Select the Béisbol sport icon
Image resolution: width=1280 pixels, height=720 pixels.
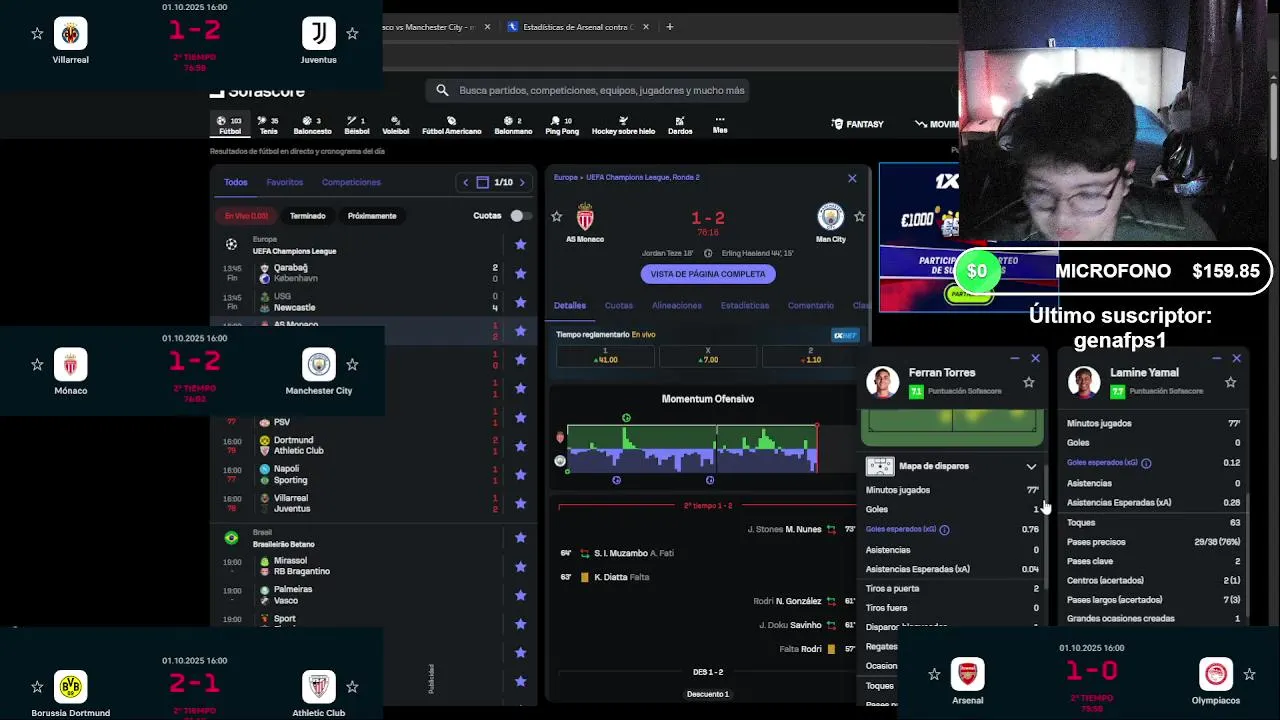click(356, 125)
